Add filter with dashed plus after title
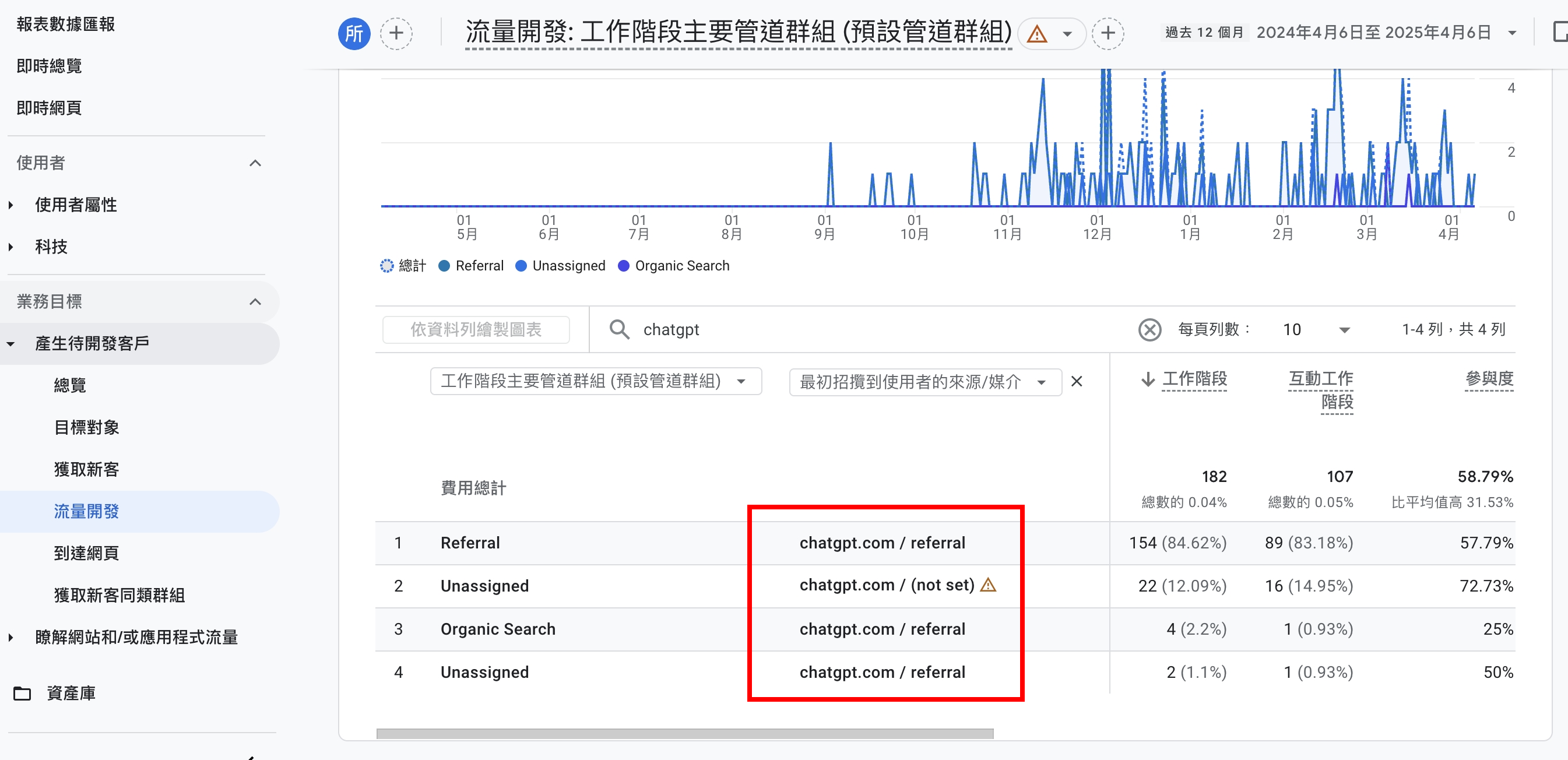The image size is (1568, 760). (1108, 33)
